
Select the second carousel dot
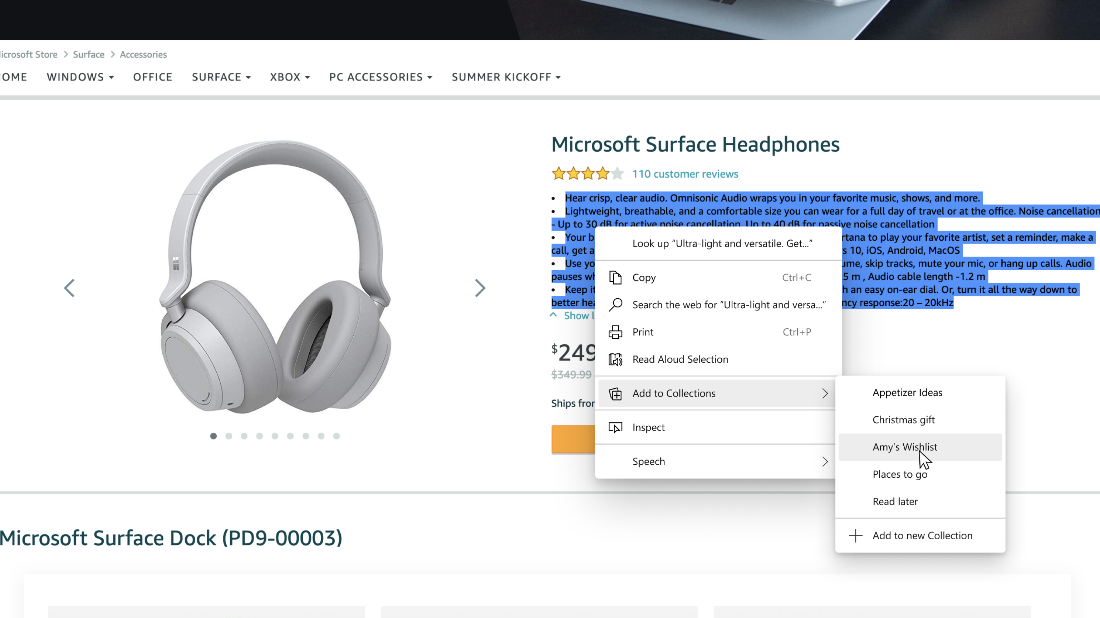click(229, 436)
